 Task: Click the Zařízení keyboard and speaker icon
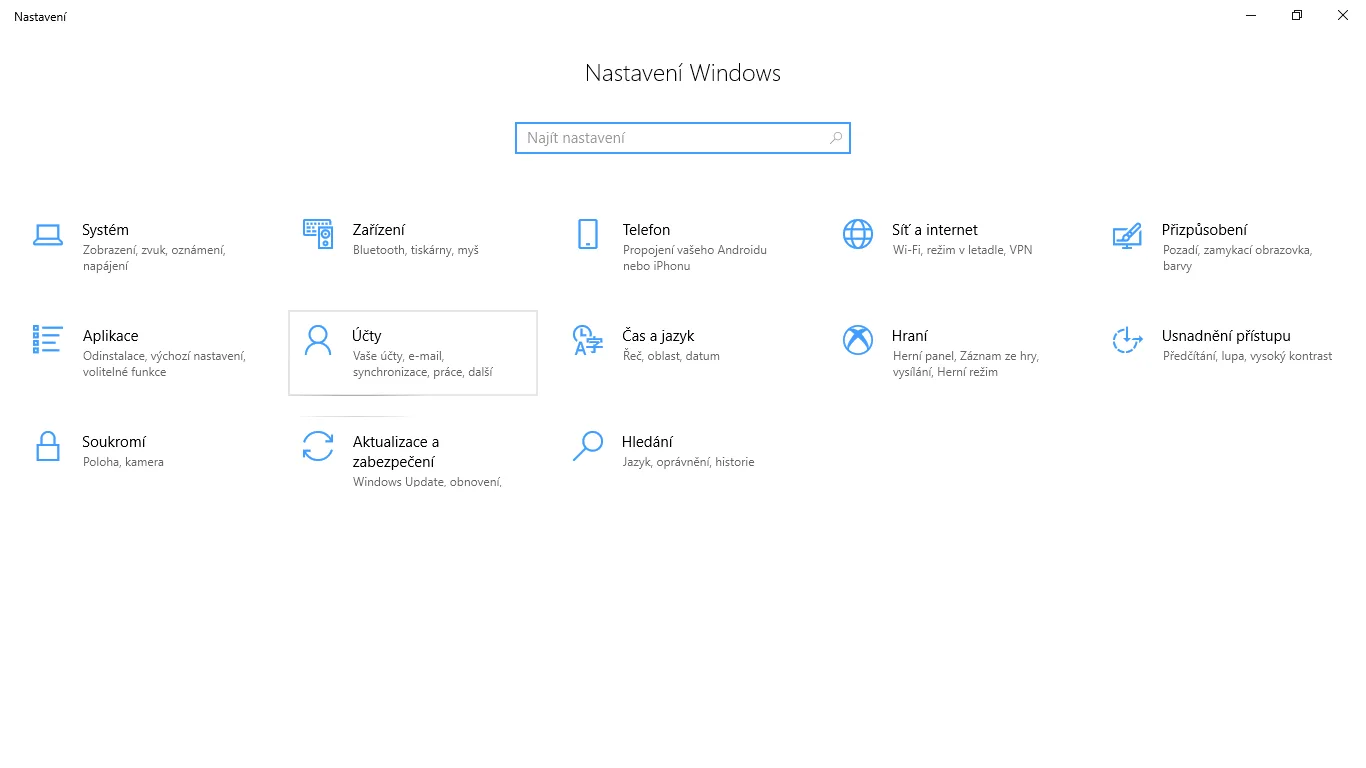click(x=318, y=234)
